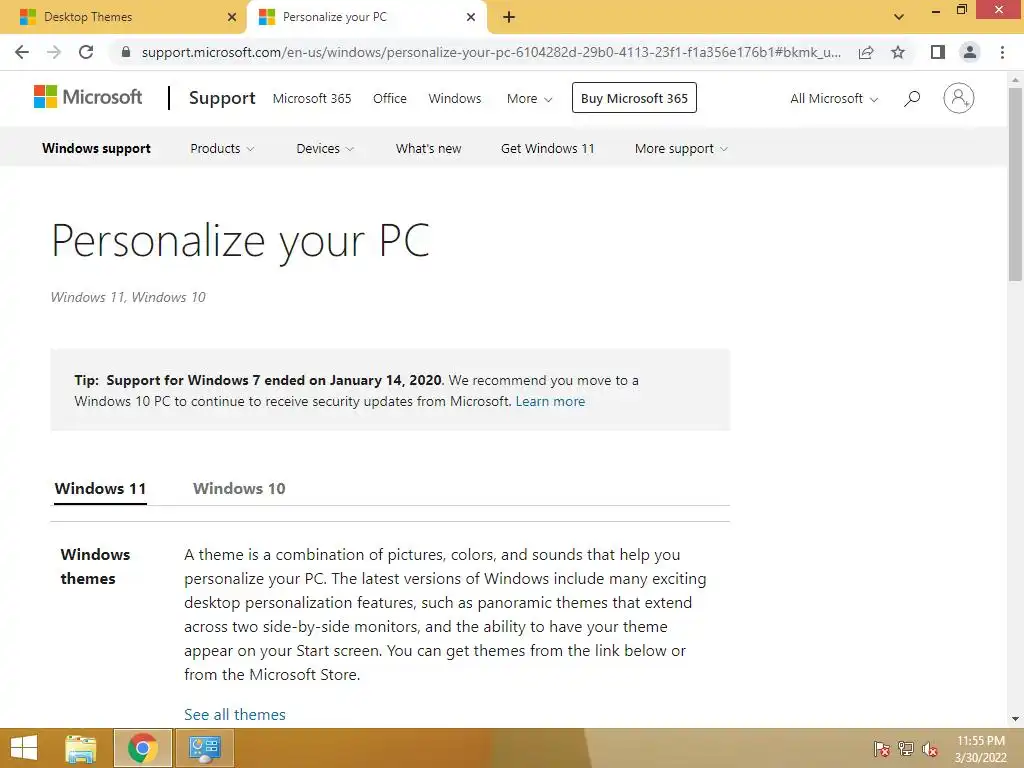The width and height of the screenshot is (1024, 768).
Task: Open File Explorer from the taskbar
Action: tap(81, 748)
